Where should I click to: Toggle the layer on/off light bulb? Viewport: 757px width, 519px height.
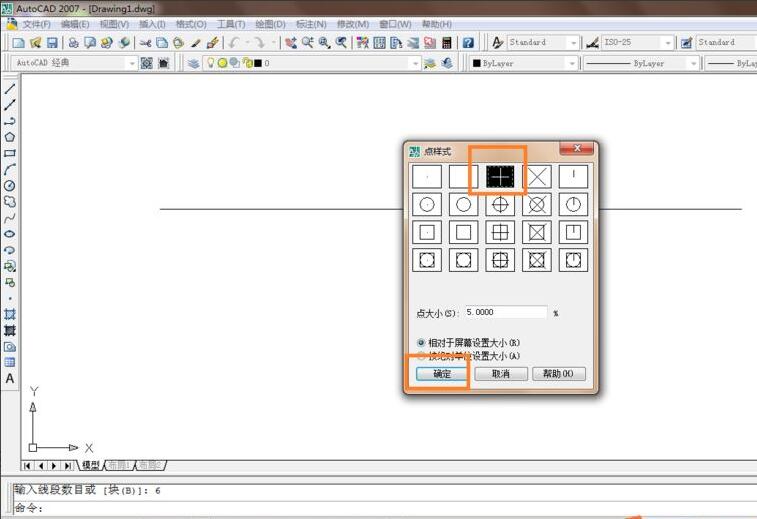pyautogui.click(x=210, y=63)
